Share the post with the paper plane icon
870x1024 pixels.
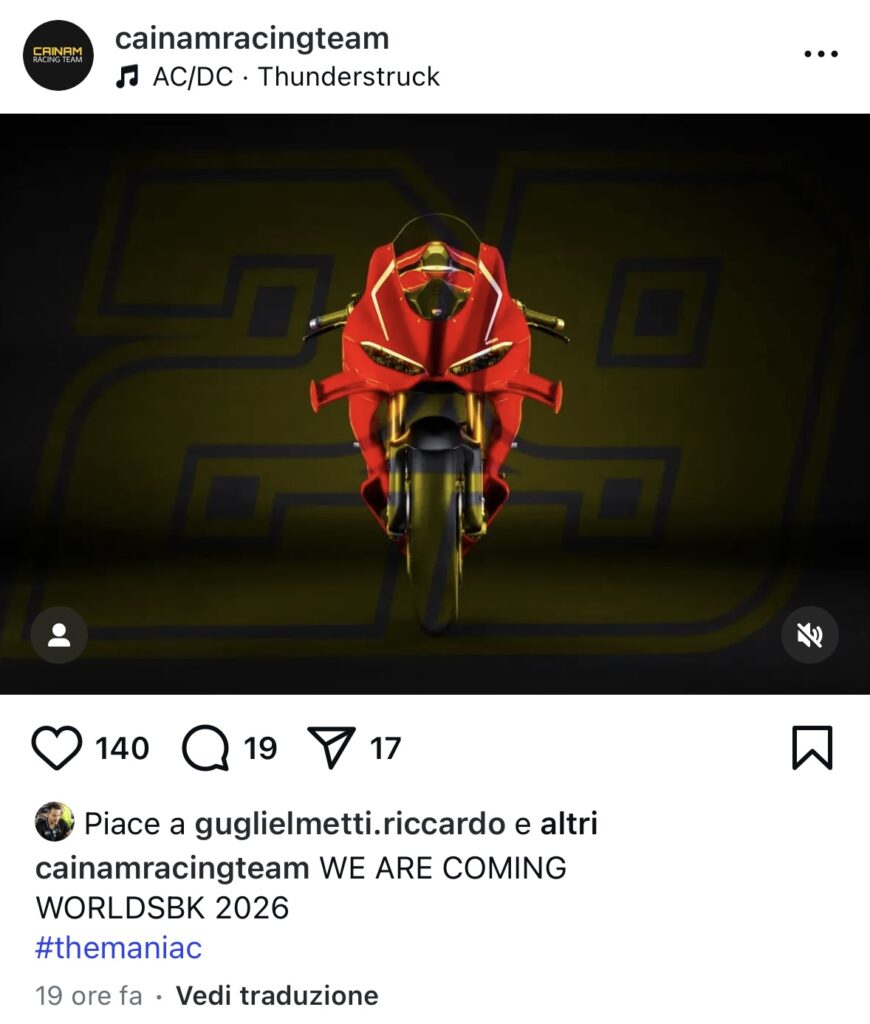(331, 747)
